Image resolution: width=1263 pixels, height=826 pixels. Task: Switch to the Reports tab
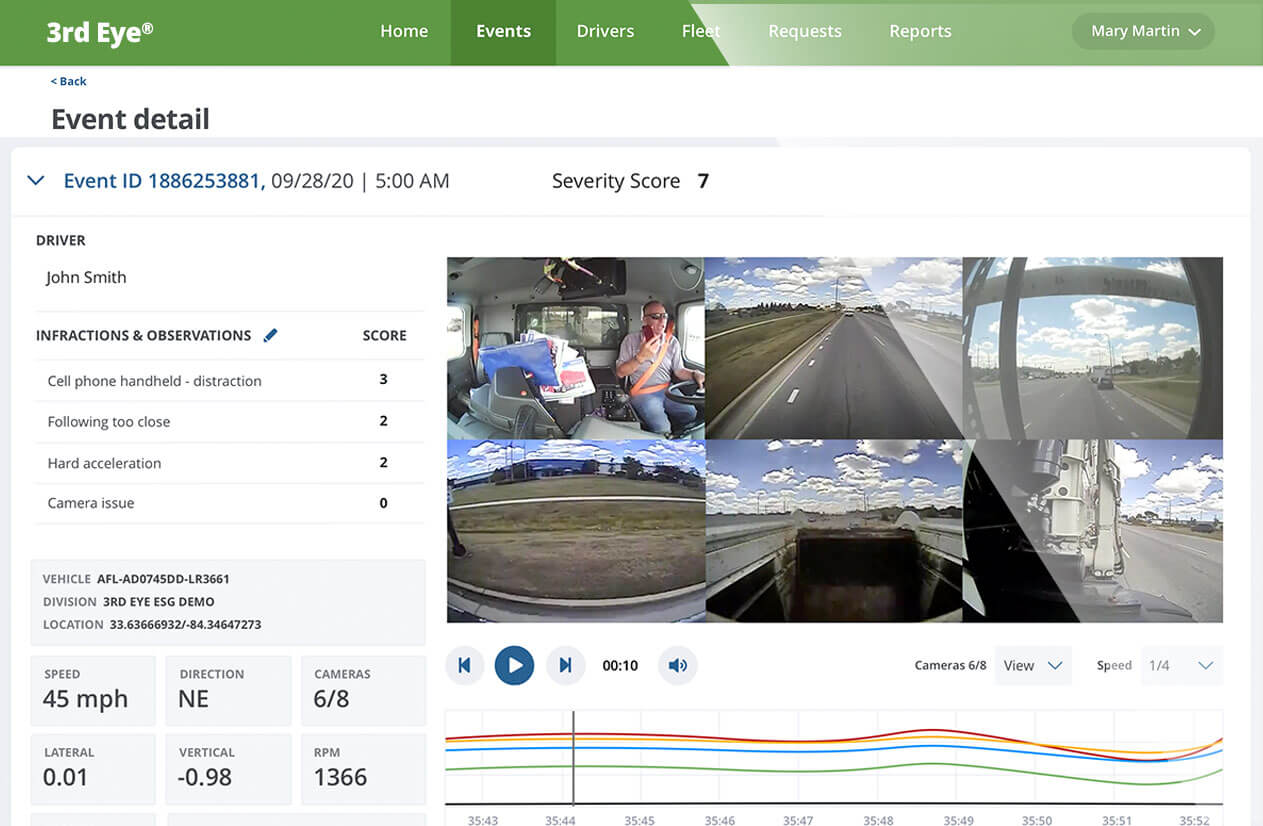coord(920,31)
